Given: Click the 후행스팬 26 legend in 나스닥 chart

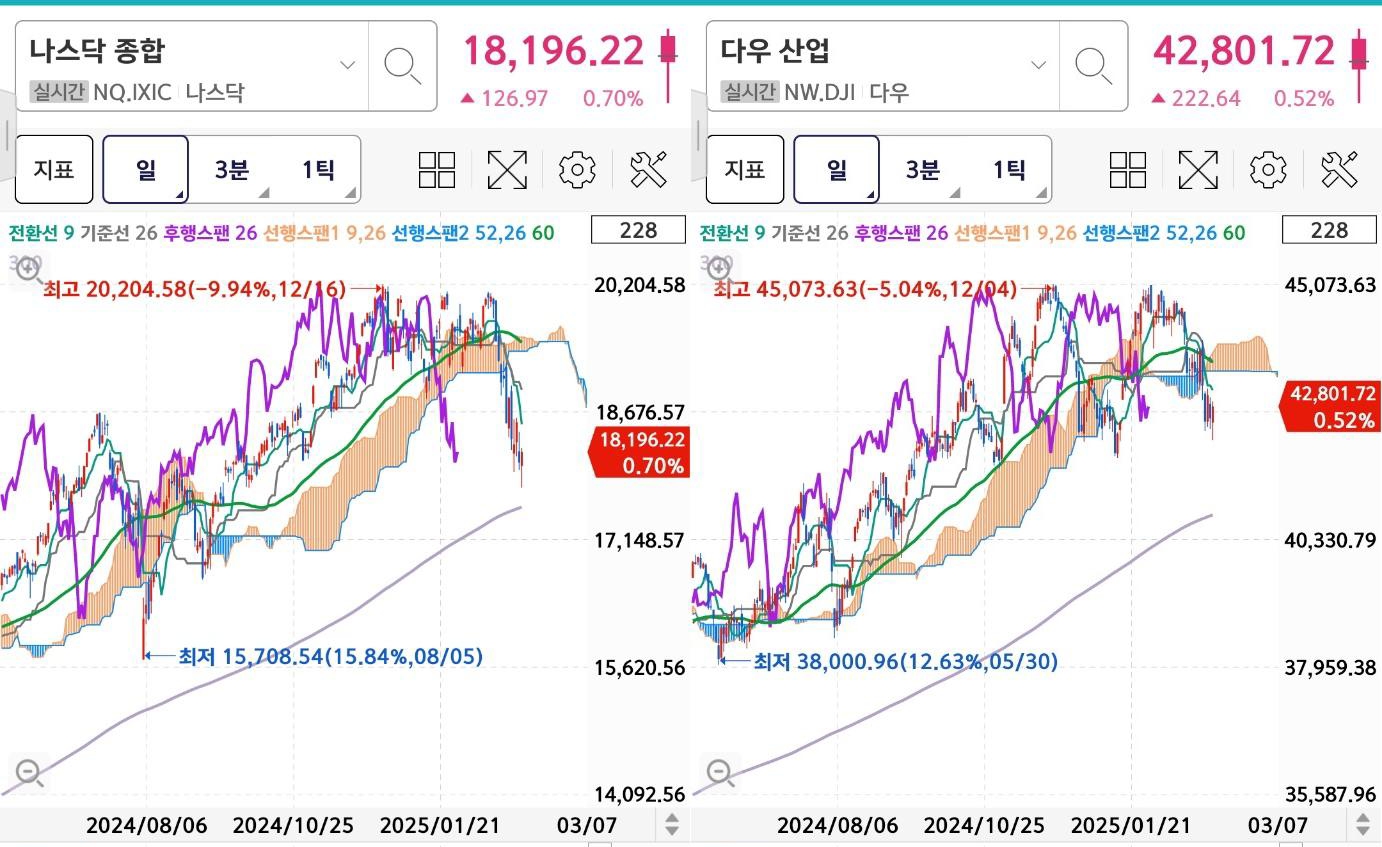Looking at the screenshot, I should pyautogui.click(x=210, y=233).
